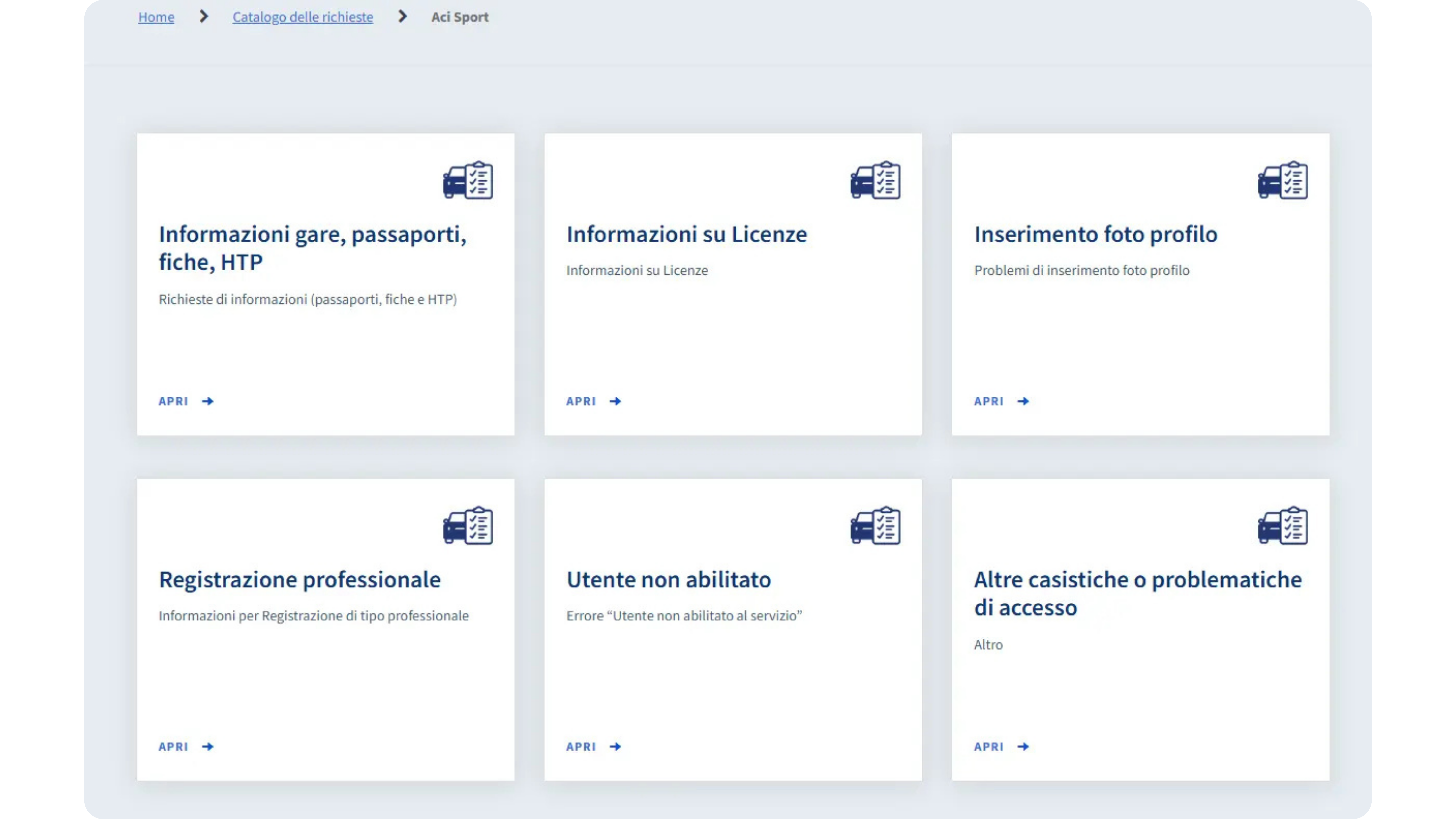
Task: Click the arrow icon beside APRI under Altre casistiche
Action: click(1023, 747)
